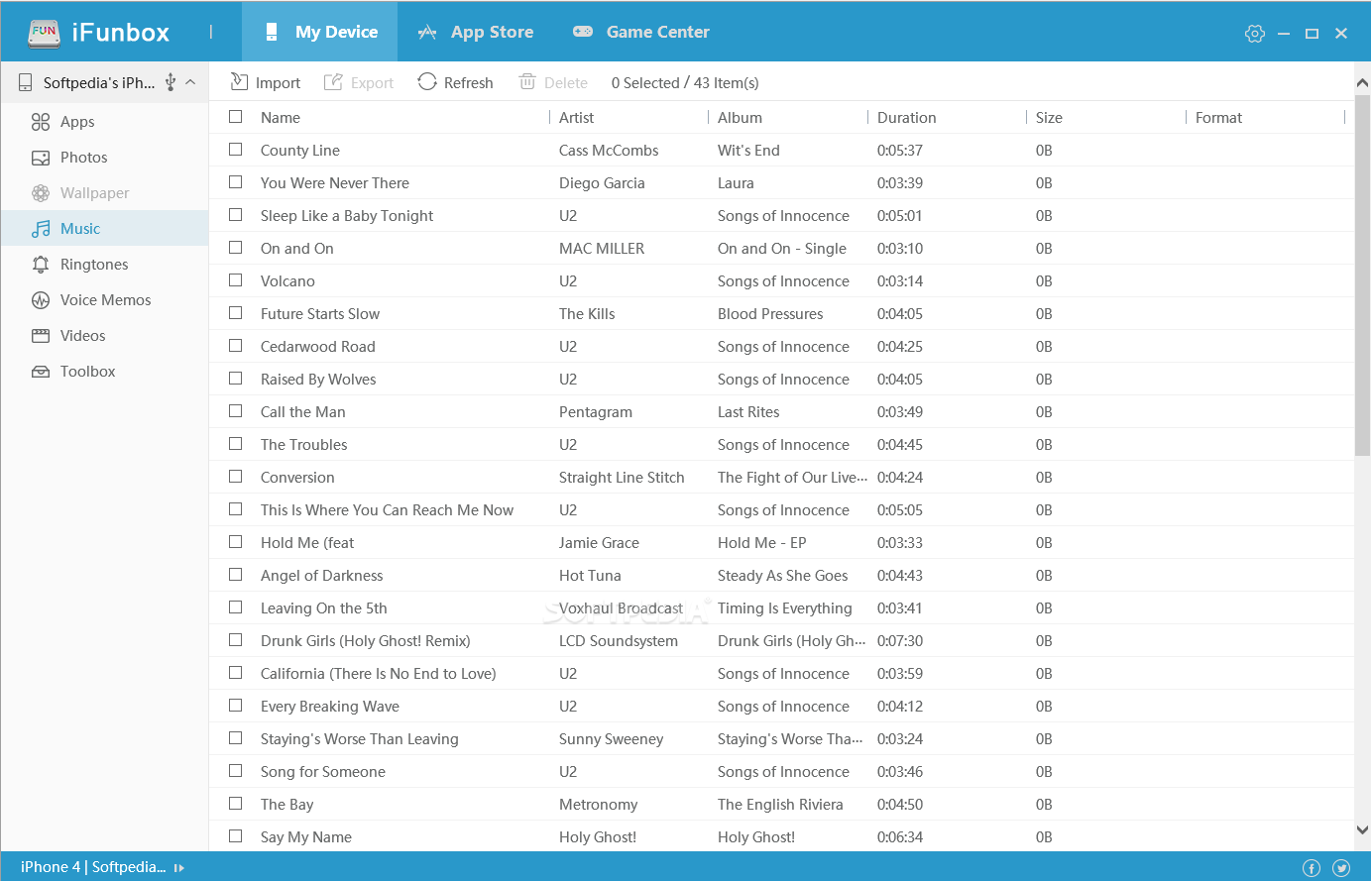Sort by Name column header
Image resolution: width=1372 pixels, height=882 pixels.
pos(281,118)
